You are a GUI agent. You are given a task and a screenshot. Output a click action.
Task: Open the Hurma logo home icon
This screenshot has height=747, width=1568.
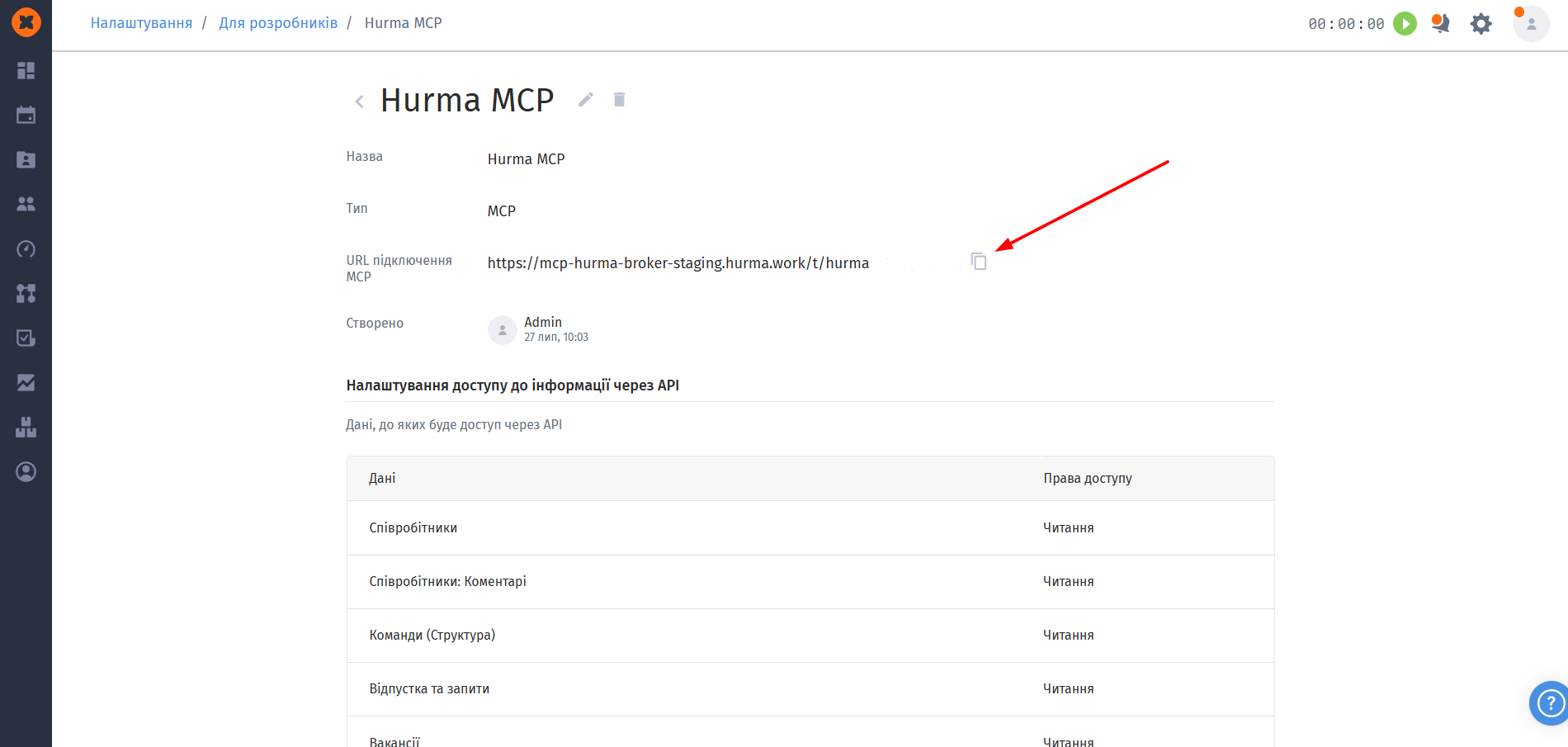pyautogui.click(x=26, y=22)
